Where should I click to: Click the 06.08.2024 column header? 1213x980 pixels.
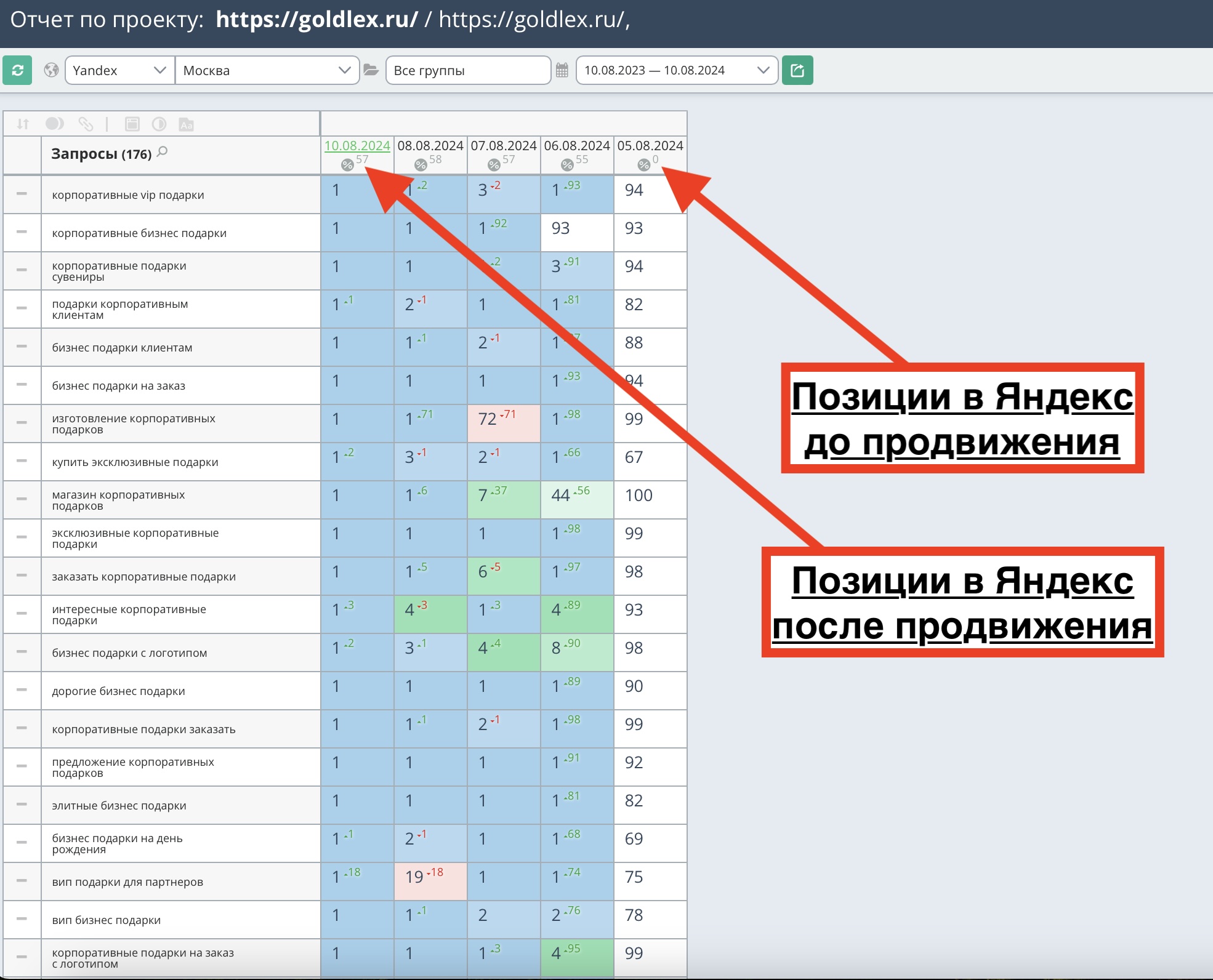coord(577,146)
